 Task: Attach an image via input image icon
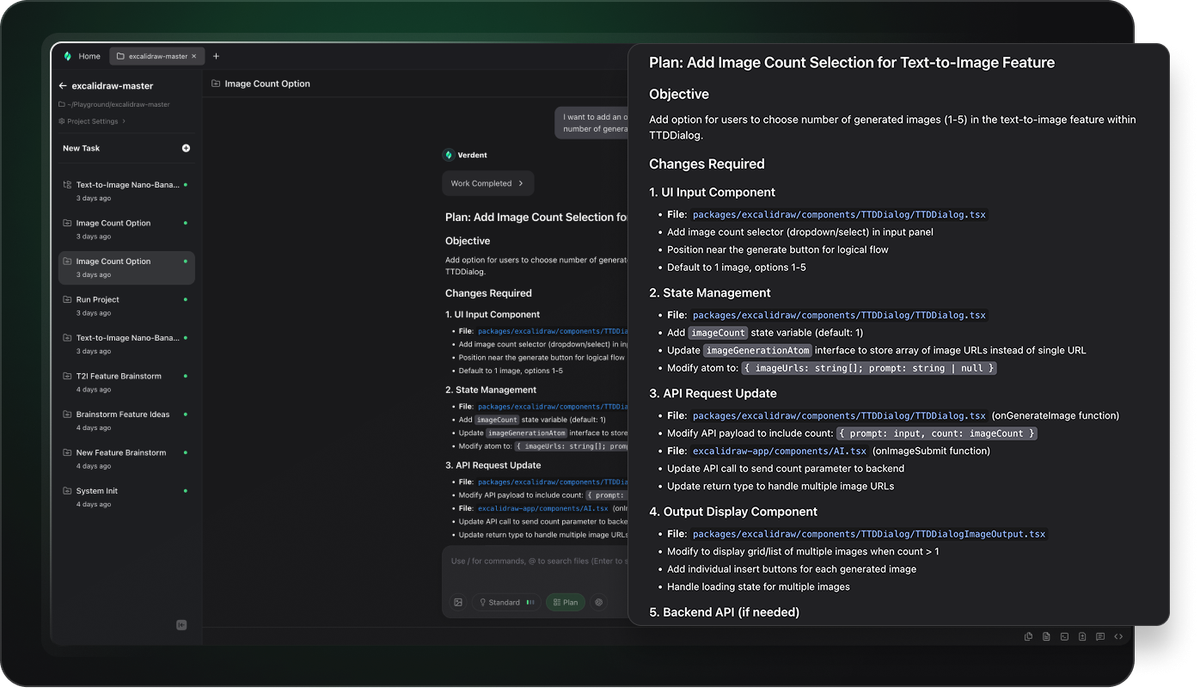458,602
